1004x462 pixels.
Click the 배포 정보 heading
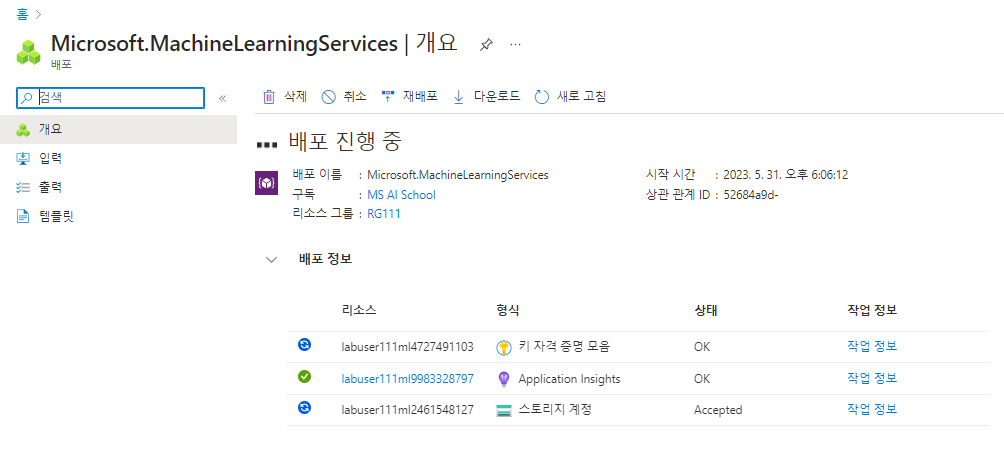325,259
